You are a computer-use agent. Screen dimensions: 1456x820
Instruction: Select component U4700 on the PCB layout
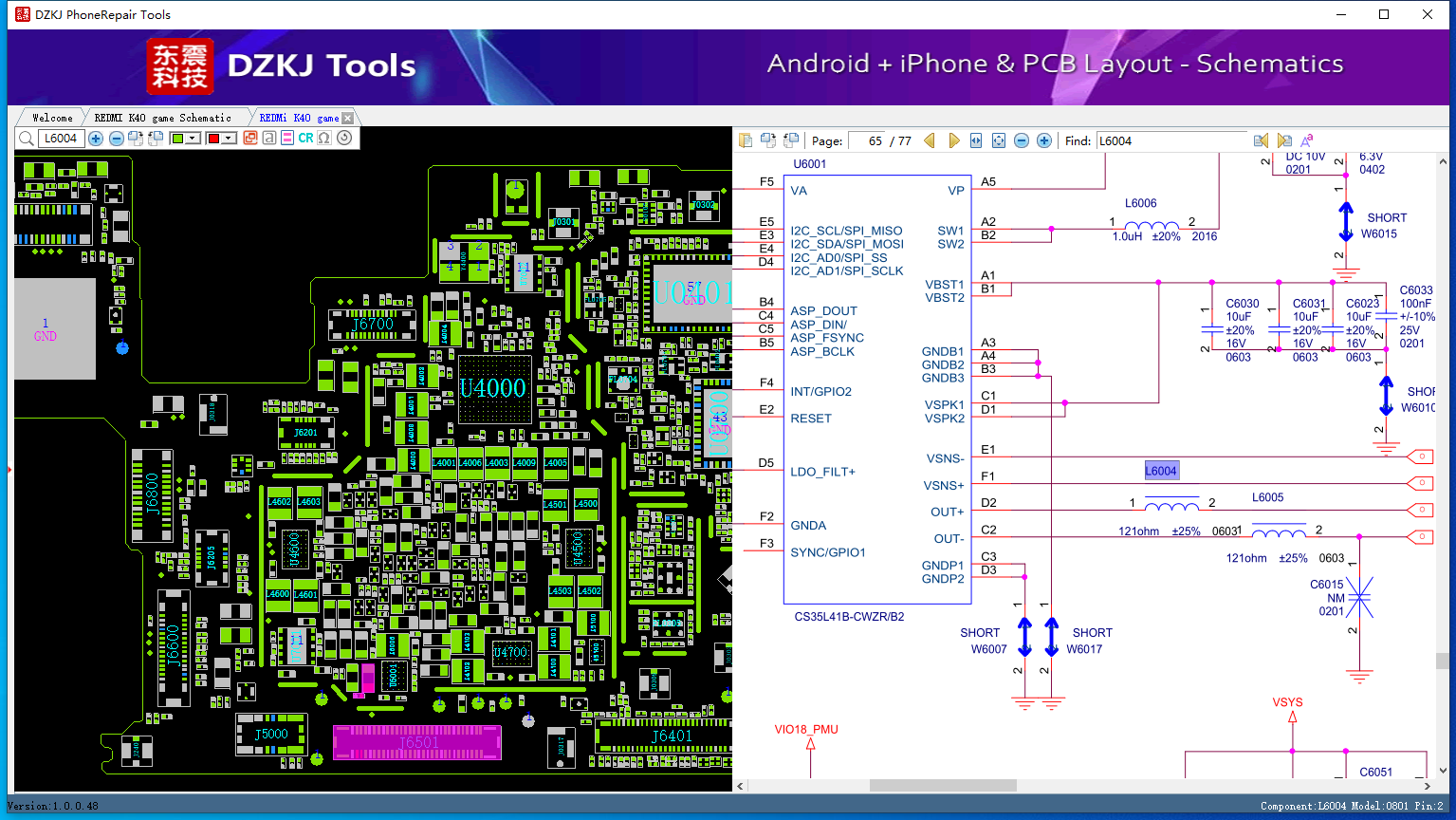(x=510, y=653)
